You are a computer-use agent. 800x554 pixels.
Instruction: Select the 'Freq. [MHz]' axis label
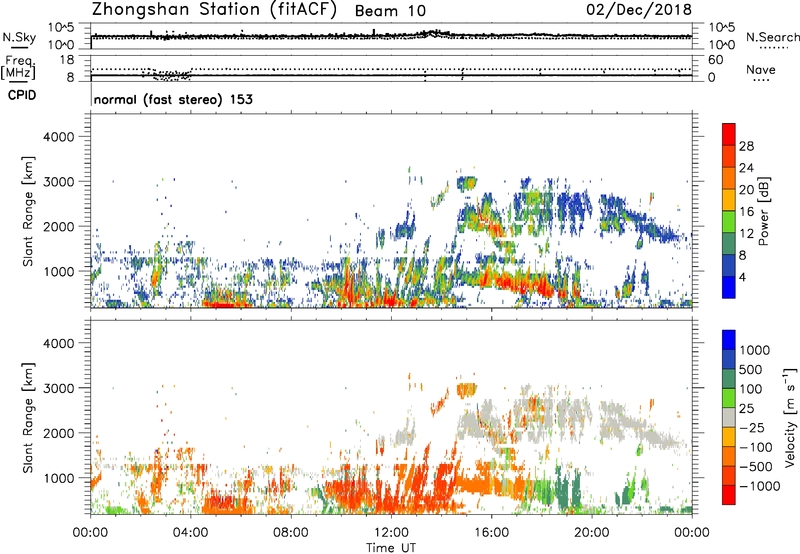click(18, 68)
